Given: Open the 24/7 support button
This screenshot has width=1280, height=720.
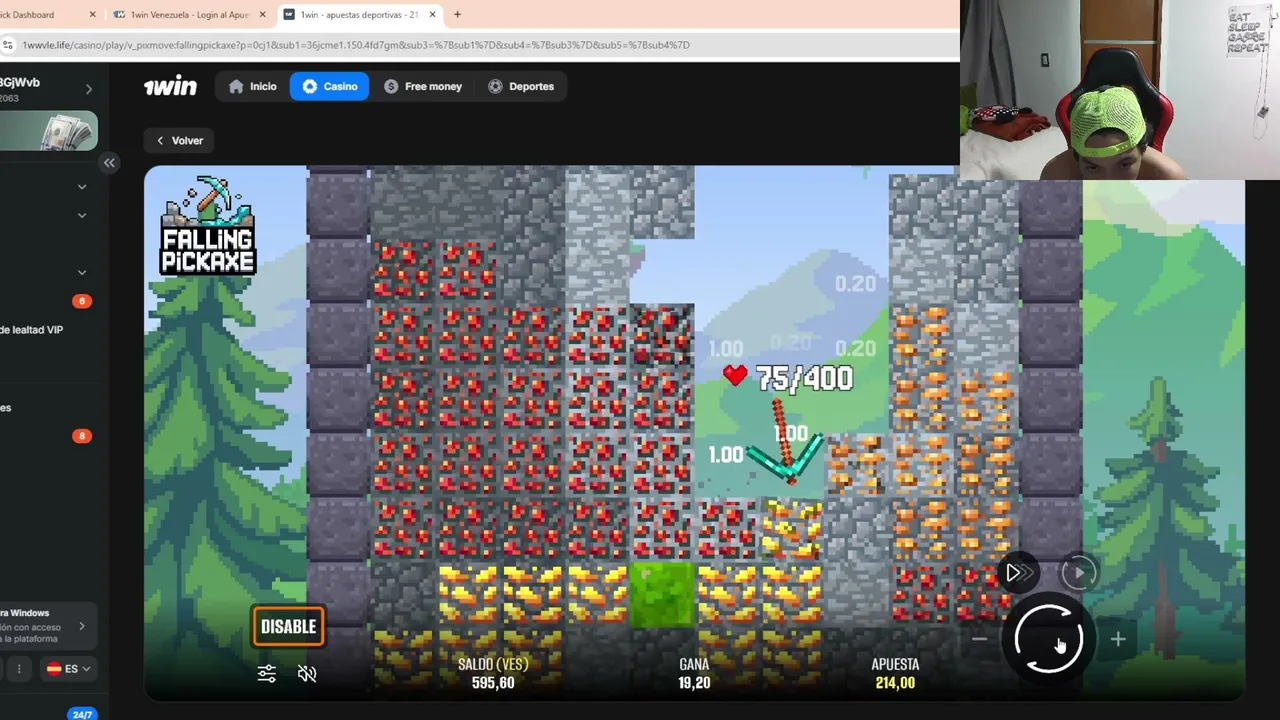Looking at the screenshot, I should coord(82,714).
